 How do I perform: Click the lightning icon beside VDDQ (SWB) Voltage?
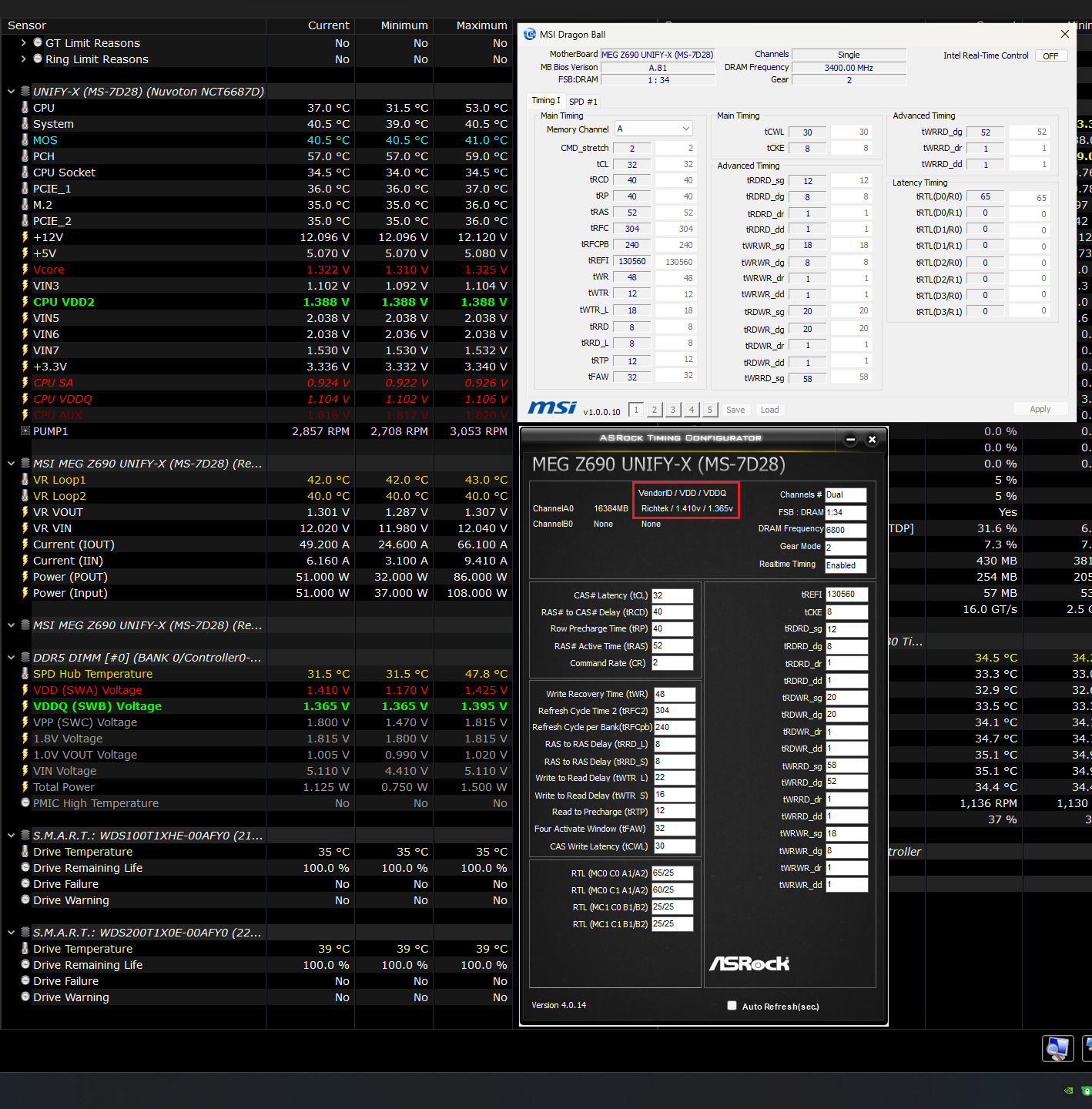pos(25,706)
